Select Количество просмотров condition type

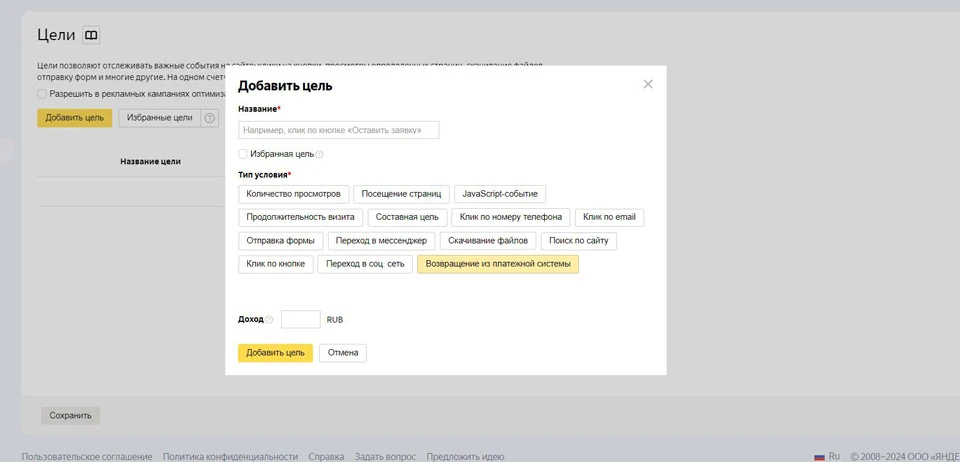[294, 194]
